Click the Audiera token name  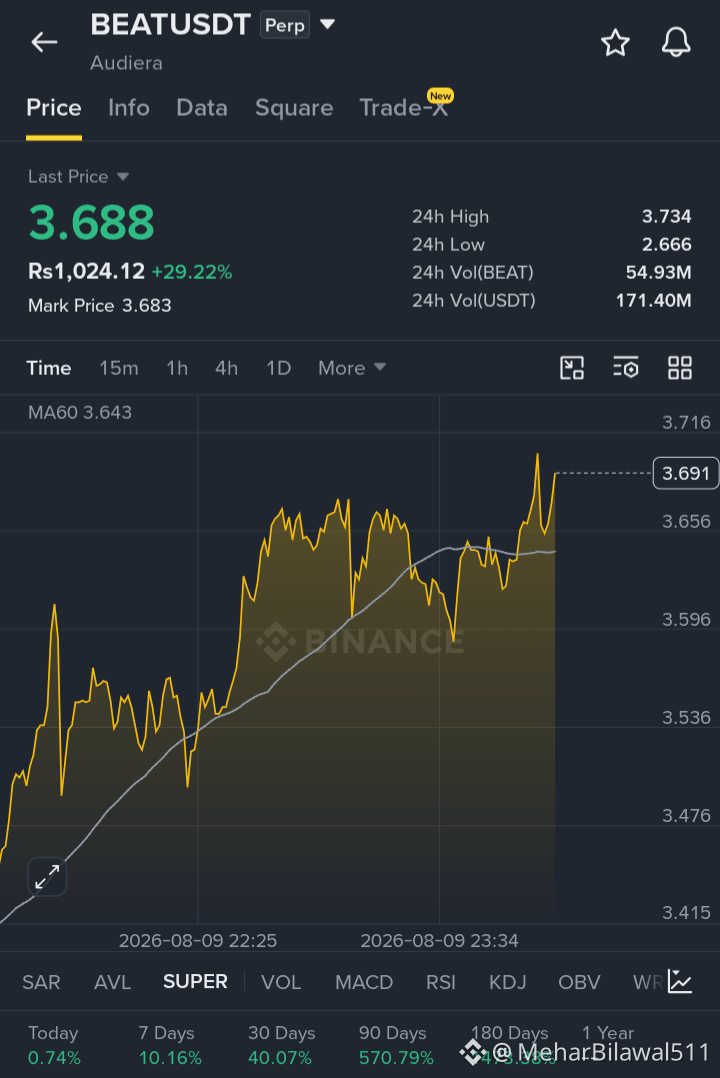click(126, 63)
